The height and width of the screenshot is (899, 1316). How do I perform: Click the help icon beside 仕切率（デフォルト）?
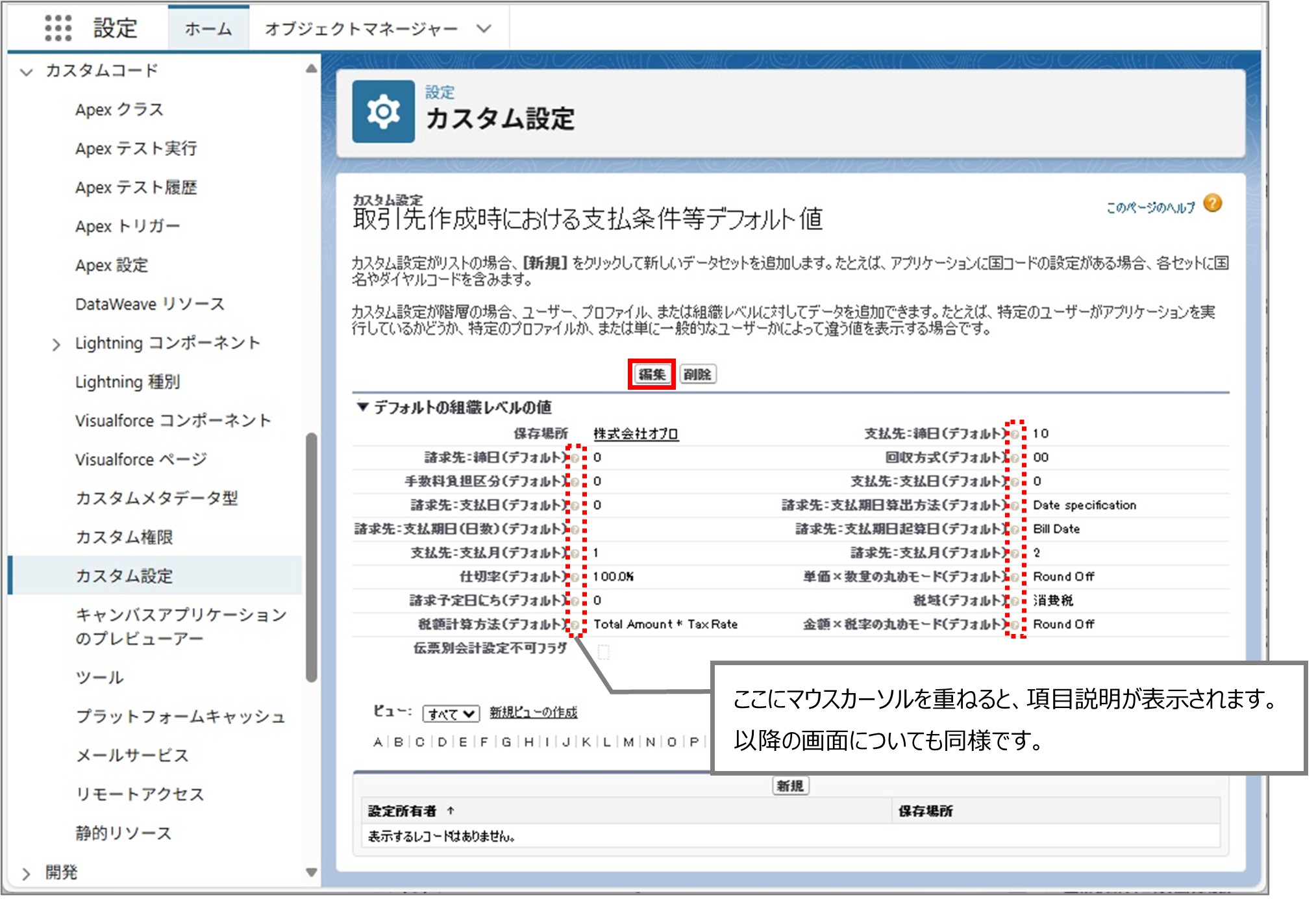575,576
